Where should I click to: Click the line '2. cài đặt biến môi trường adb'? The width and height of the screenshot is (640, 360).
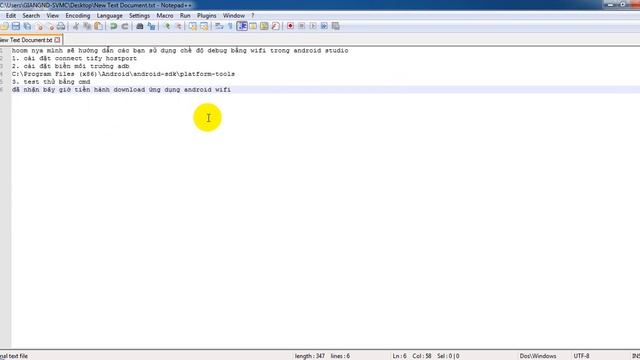(x=71, y=66)
